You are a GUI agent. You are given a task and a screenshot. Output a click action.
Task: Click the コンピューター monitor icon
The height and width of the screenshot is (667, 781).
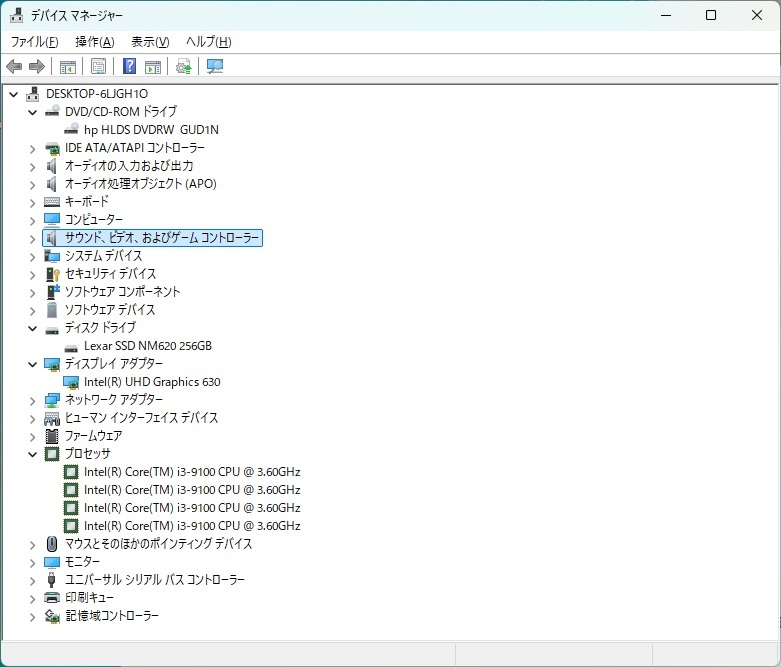(52, 219)
